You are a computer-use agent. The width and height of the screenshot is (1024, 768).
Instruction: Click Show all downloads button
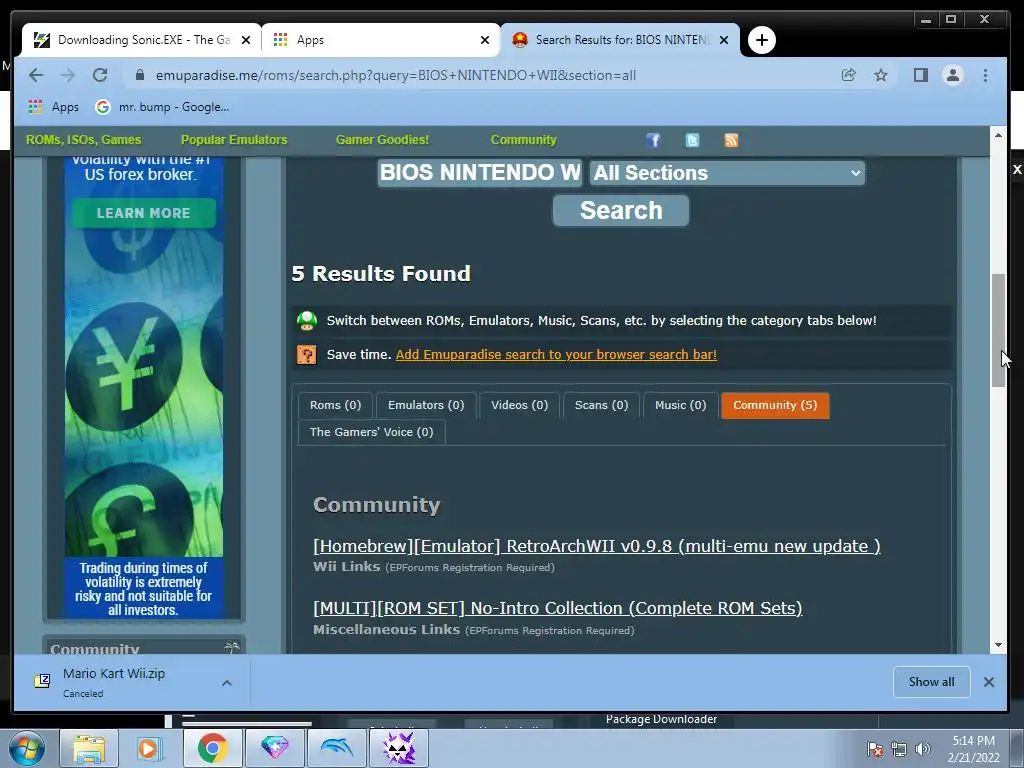coord(931,682)
